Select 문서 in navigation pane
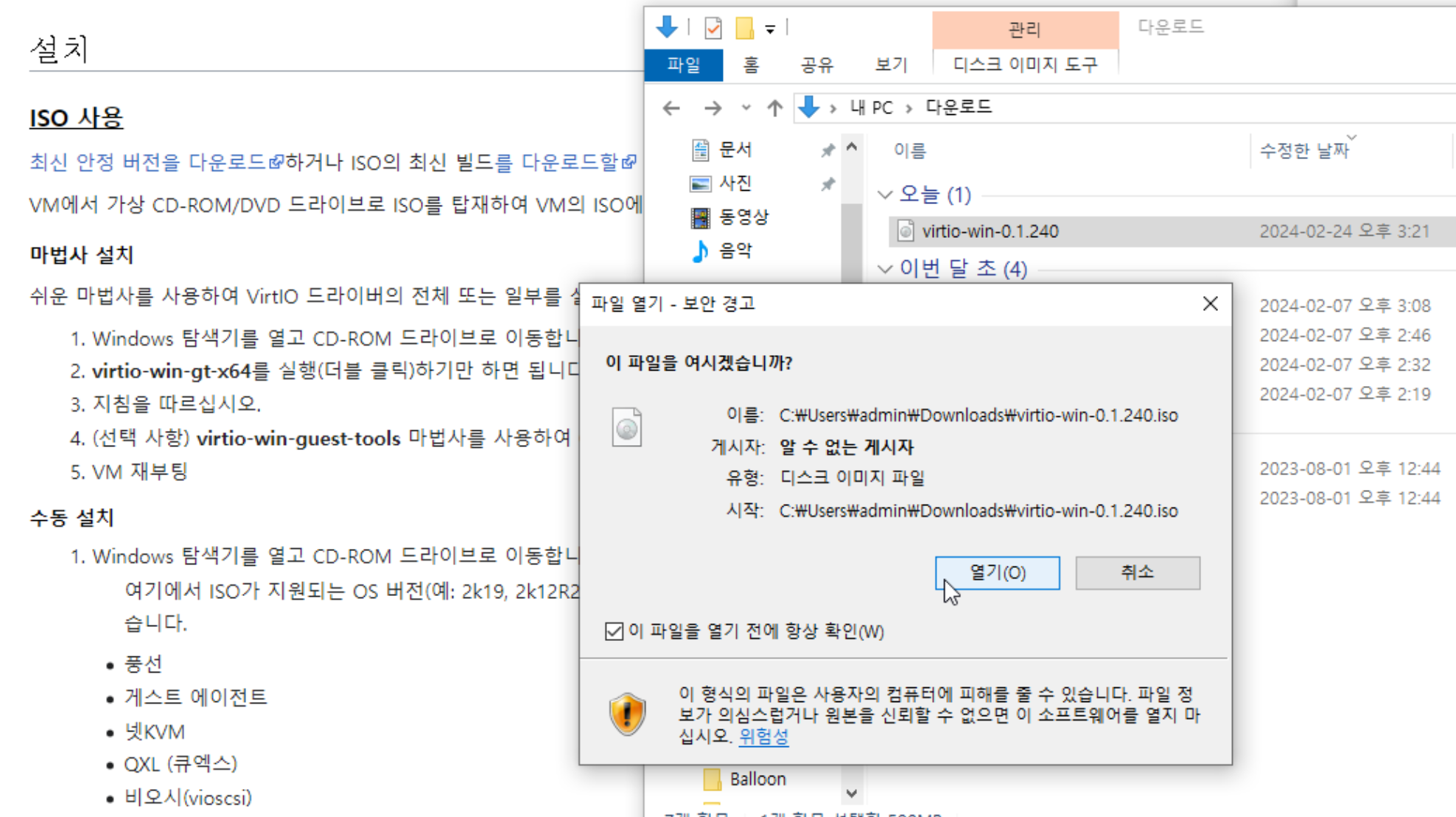1456x817 pixels. 735,150
